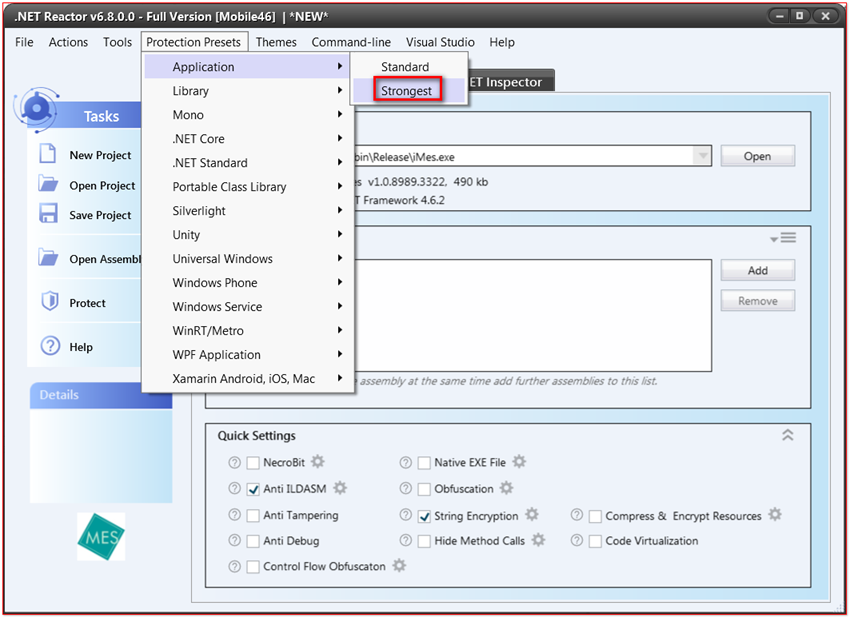Click the MES logo image
The width and height of the screenshot is (850, 618).
pyautogui.click(x=101, y=537)
